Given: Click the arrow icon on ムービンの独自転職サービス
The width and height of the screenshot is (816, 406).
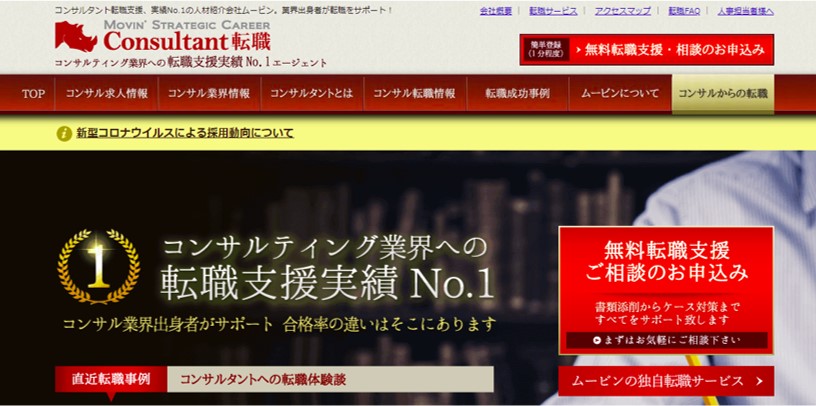Looking at the screenshot, I should pos(759,381).
